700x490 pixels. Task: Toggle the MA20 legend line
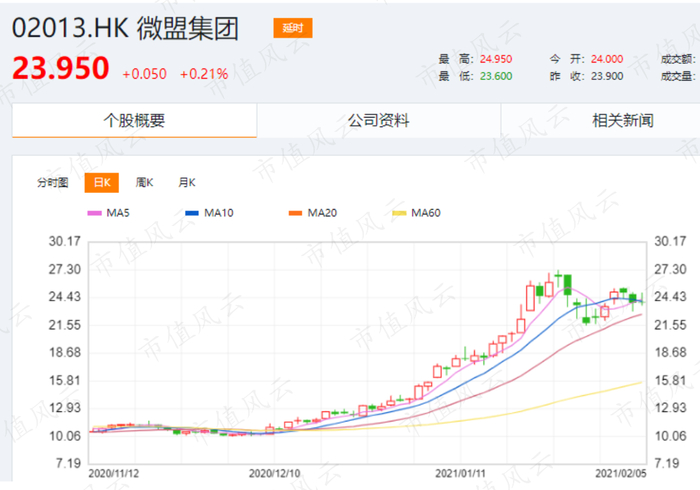(313, 213)
